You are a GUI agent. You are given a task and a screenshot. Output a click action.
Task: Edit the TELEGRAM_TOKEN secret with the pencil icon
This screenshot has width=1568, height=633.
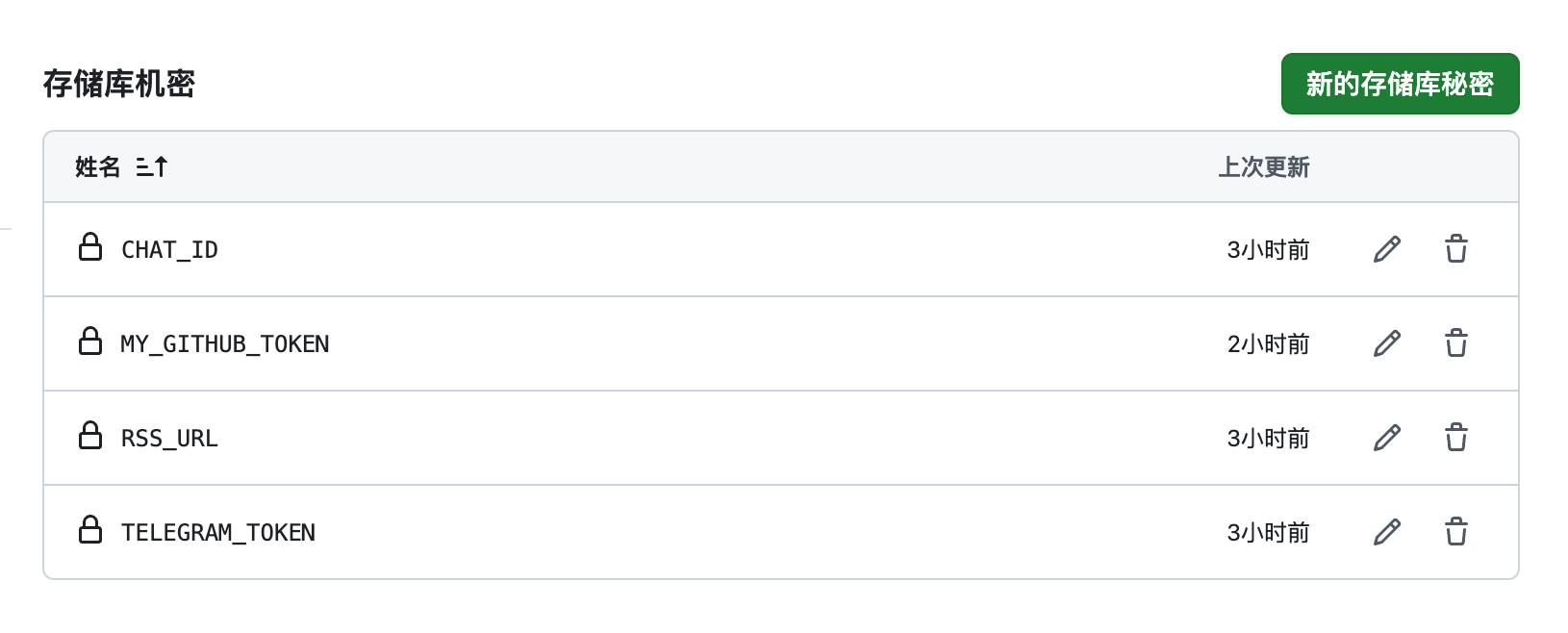(1386, 532)
